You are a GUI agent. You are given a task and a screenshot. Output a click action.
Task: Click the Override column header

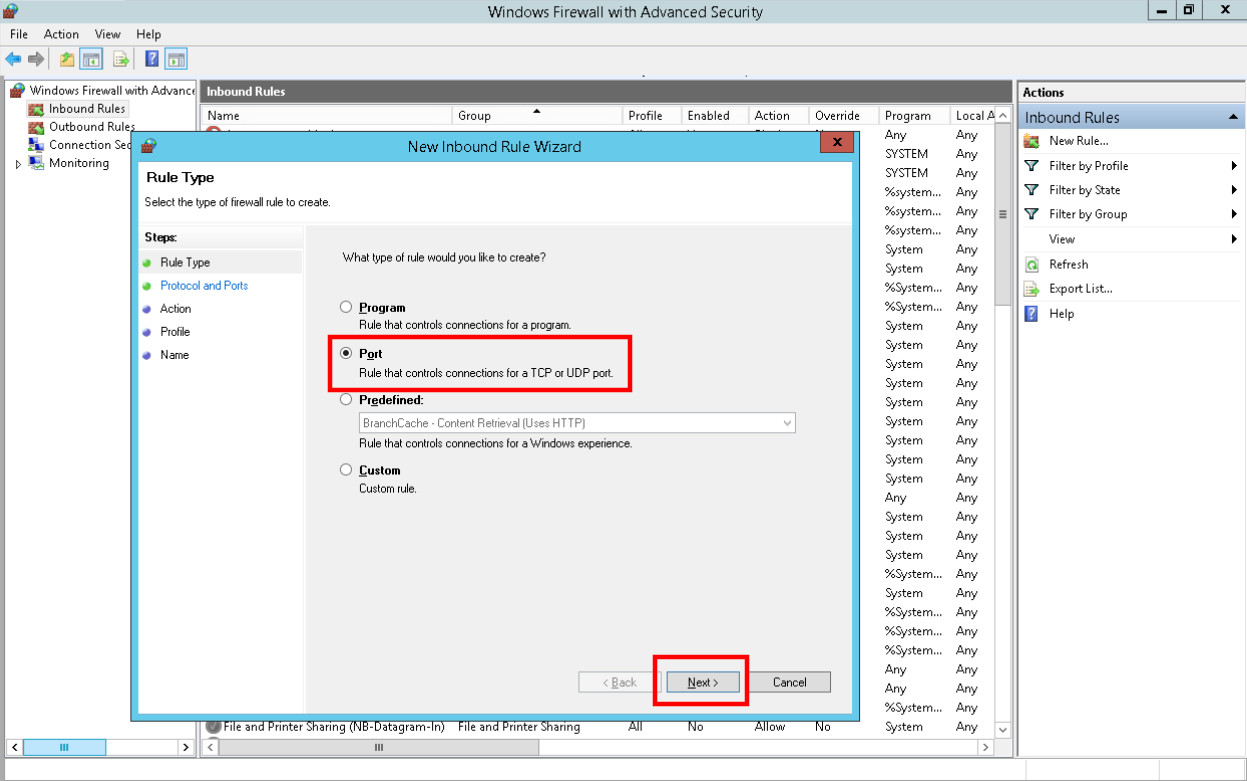844,116
